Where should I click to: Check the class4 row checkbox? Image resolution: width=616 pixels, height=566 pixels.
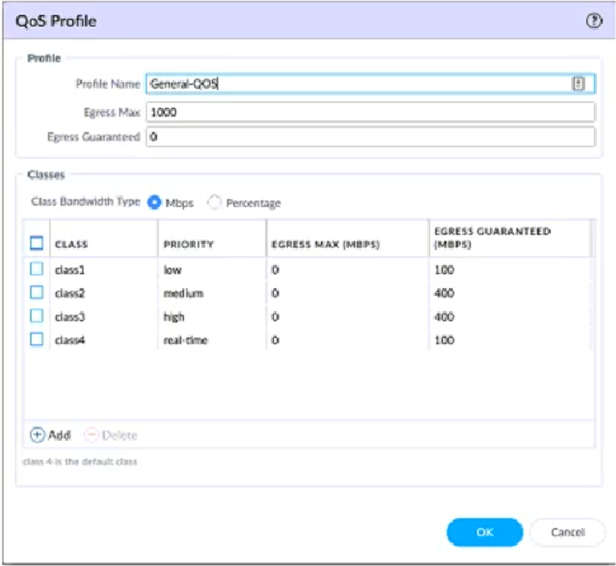click(37, 340)
